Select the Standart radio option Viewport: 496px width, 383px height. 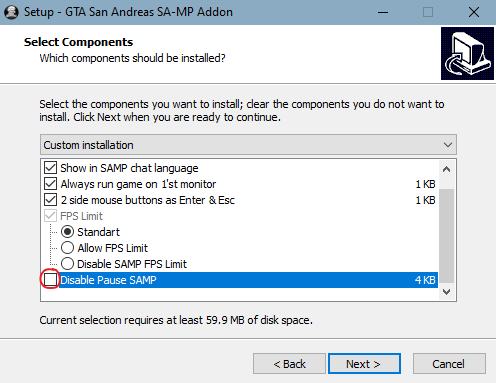tap(67, 232)
